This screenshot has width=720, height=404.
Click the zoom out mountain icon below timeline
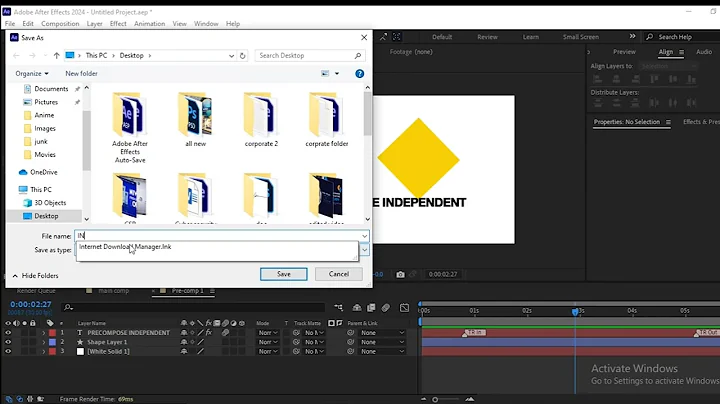(x=423, y=399)
